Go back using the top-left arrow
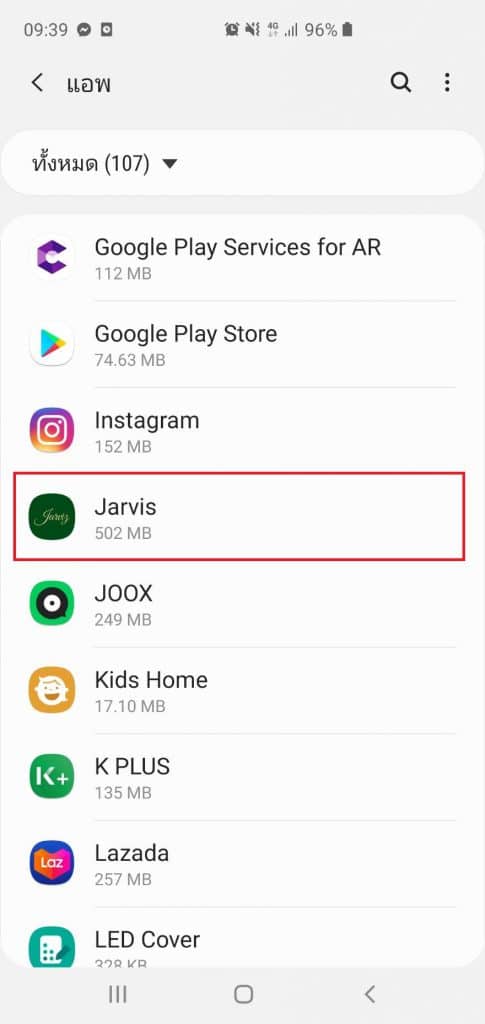Viewport: 485px width, 1024px height. click(38, 83)
